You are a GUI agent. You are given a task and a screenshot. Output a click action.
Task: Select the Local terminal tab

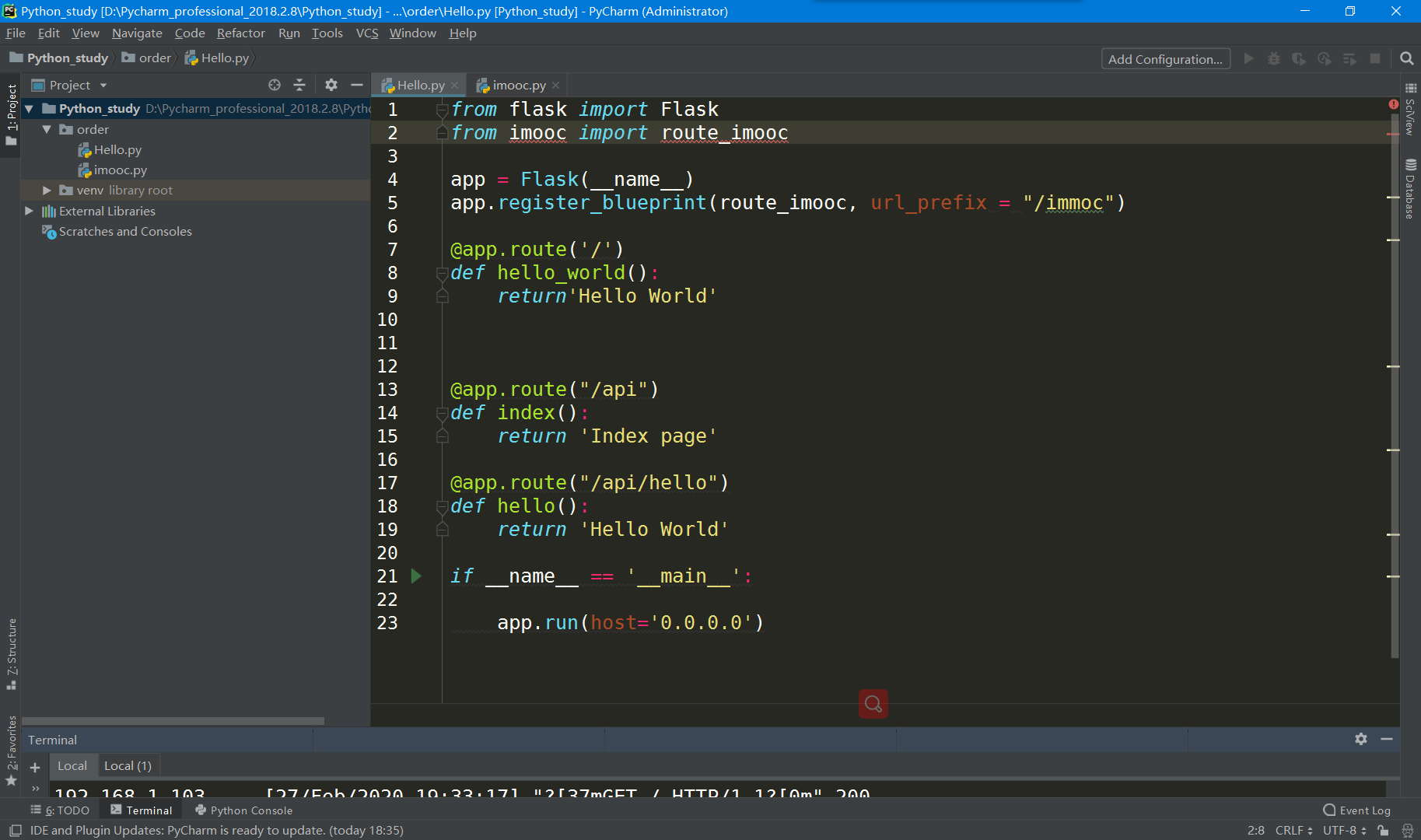pyautogui.click(x=72, y=765)
